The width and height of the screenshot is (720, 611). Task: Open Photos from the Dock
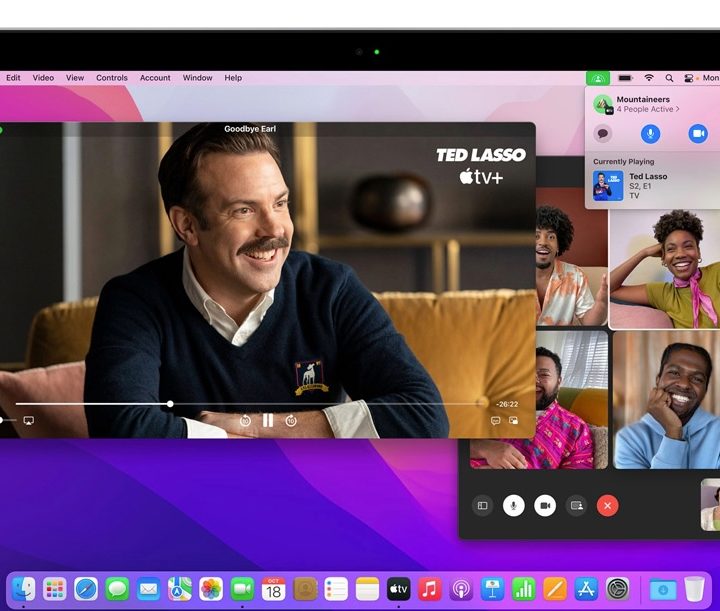(211, 589)
